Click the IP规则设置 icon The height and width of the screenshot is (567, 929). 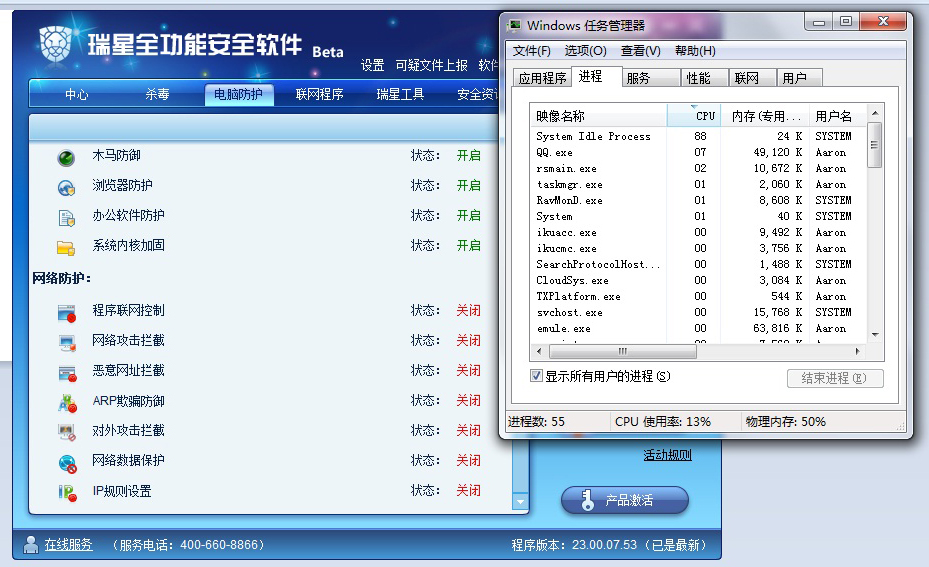tap(67, 493)
